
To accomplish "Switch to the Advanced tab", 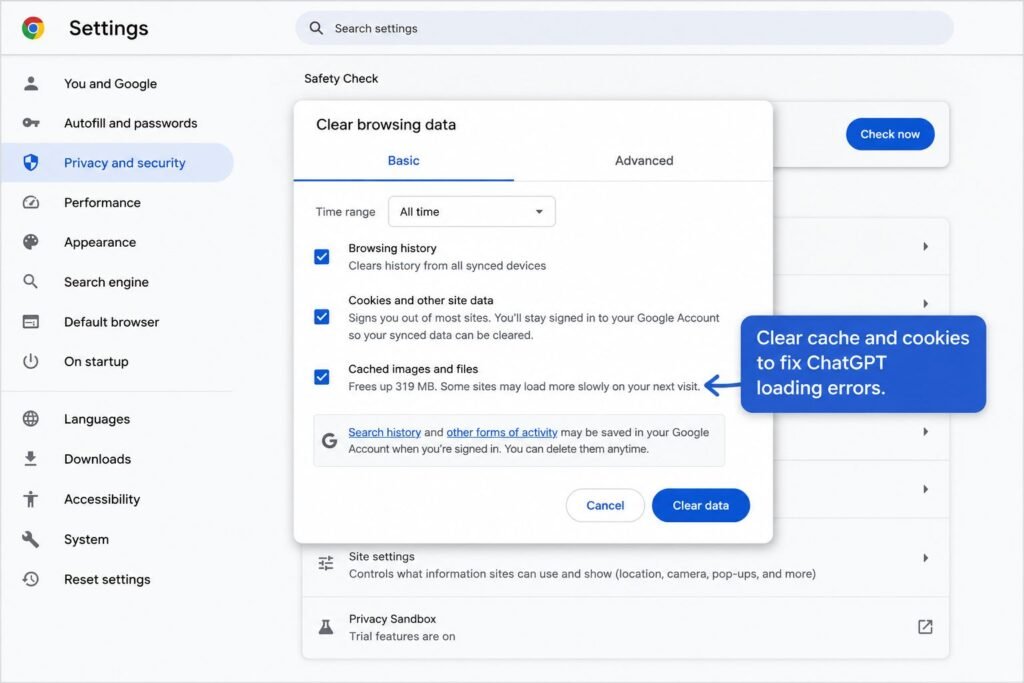I will pos(644,161).
